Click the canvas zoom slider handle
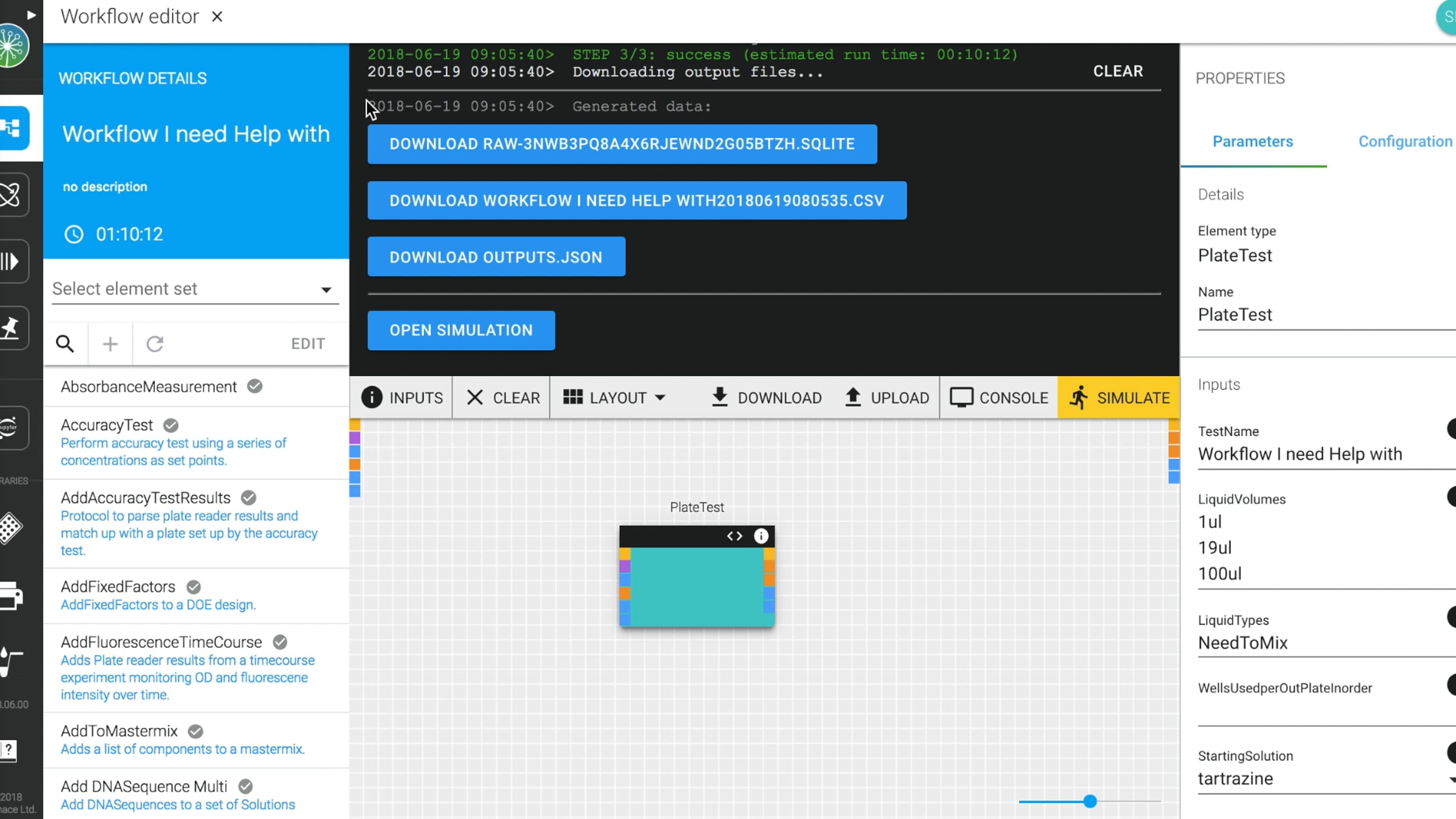Image resolution: width=1456 pixels, height=819 pixels. coord(1090,801)
